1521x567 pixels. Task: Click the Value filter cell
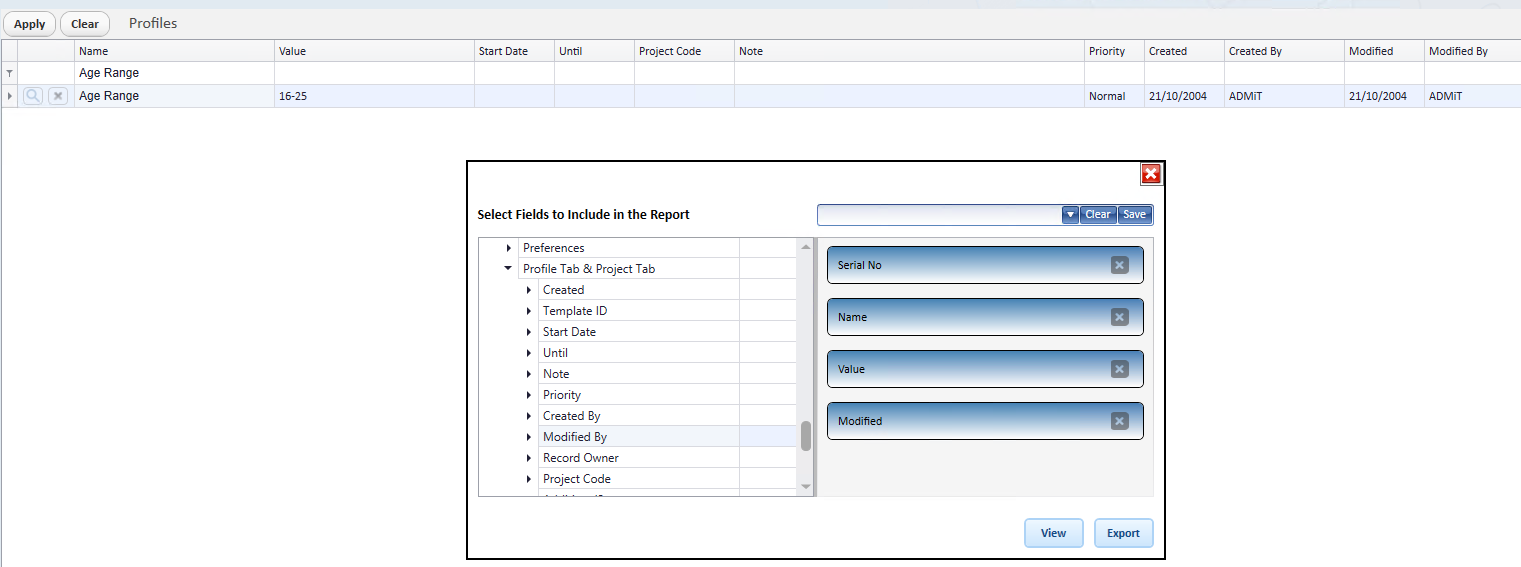375,73
